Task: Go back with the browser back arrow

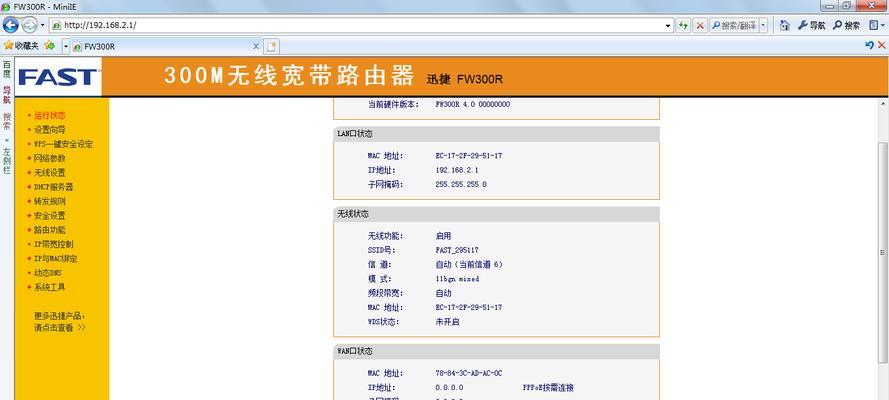Action: pyautogui.click(x=10, y=25)
